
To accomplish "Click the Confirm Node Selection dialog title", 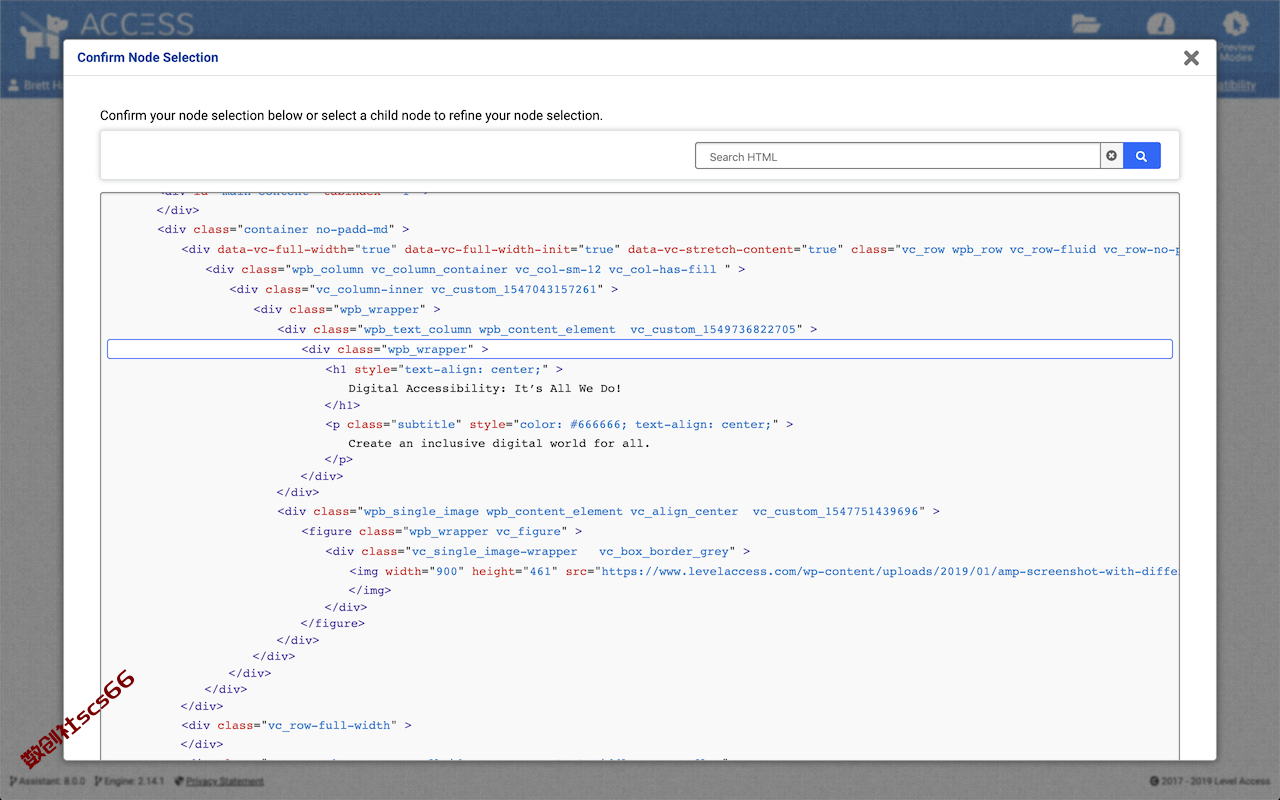I will [x=148, y=58].
